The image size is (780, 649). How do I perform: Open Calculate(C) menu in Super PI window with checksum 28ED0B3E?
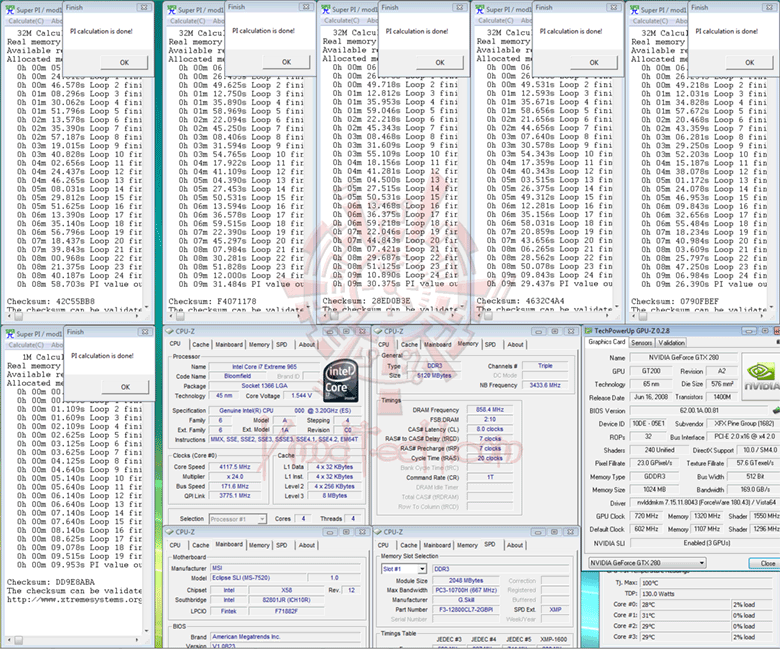tap(341, 21)
